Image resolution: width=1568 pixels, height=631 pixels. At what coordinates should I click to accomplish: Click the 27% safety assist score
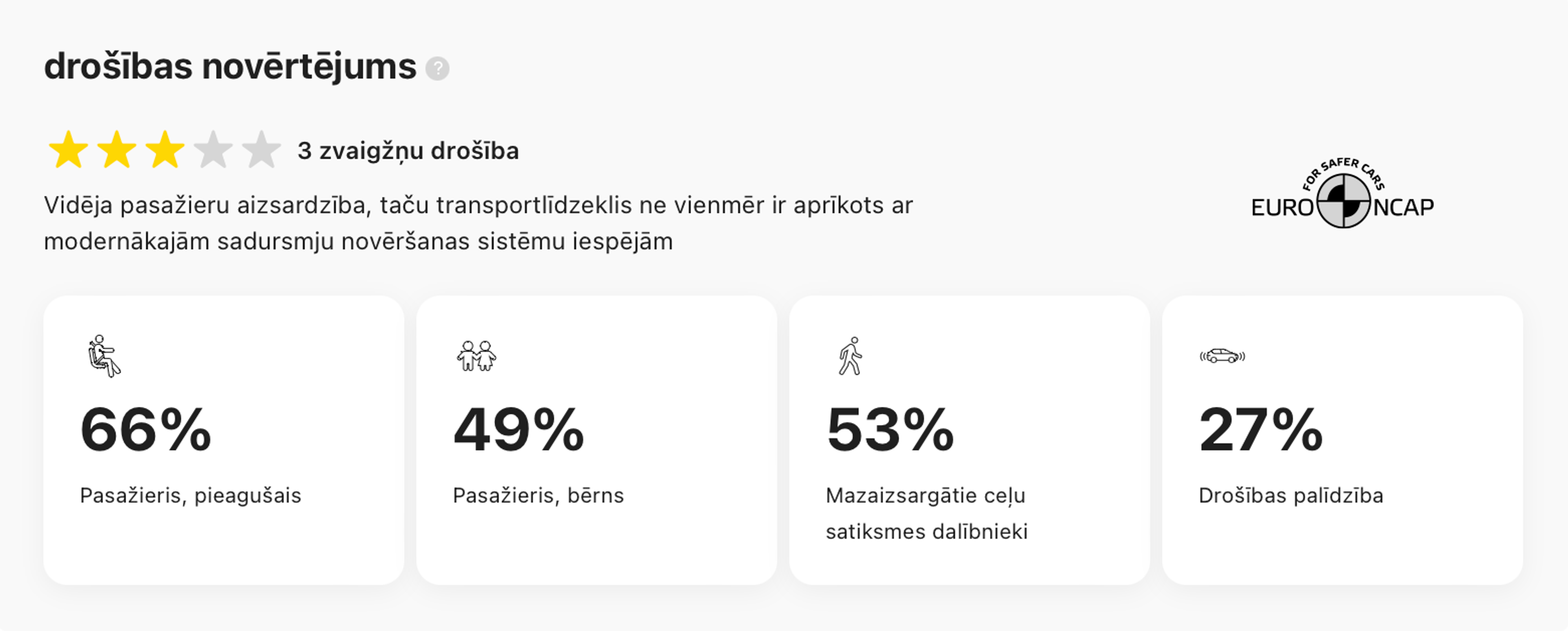(1261, 430)
